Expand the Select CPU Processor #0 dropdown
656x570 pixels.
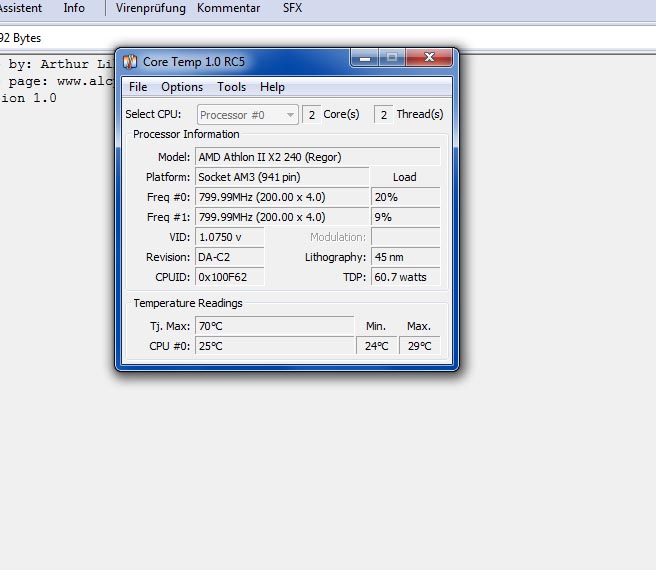tap(248, 115)
